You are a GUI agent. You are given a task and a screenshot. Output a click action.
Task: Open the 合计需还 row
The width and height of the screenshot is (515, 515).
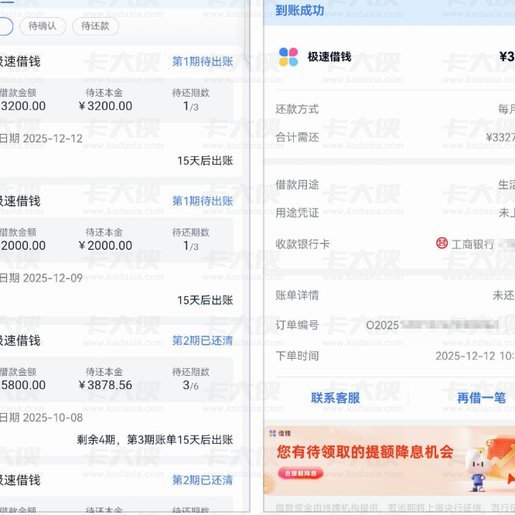[x=395, y=137]
